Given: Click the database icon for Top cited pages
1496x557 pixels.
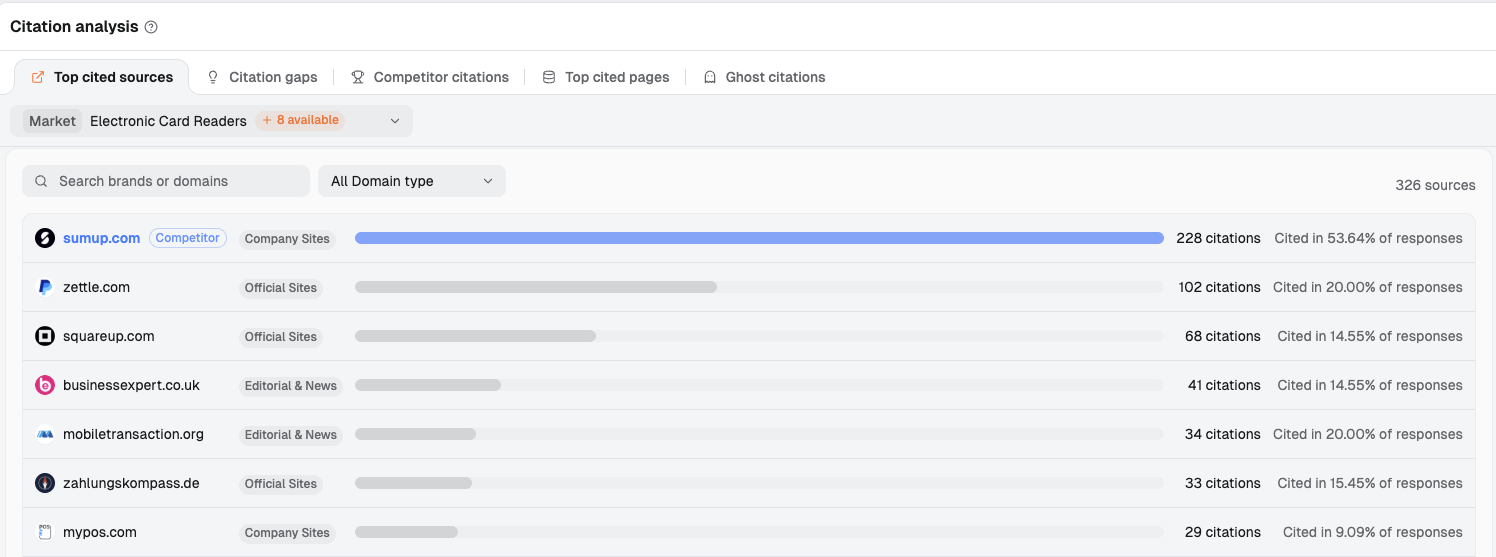Looking at the screenshot, I should pyautogui.click(x=549, y=77).
